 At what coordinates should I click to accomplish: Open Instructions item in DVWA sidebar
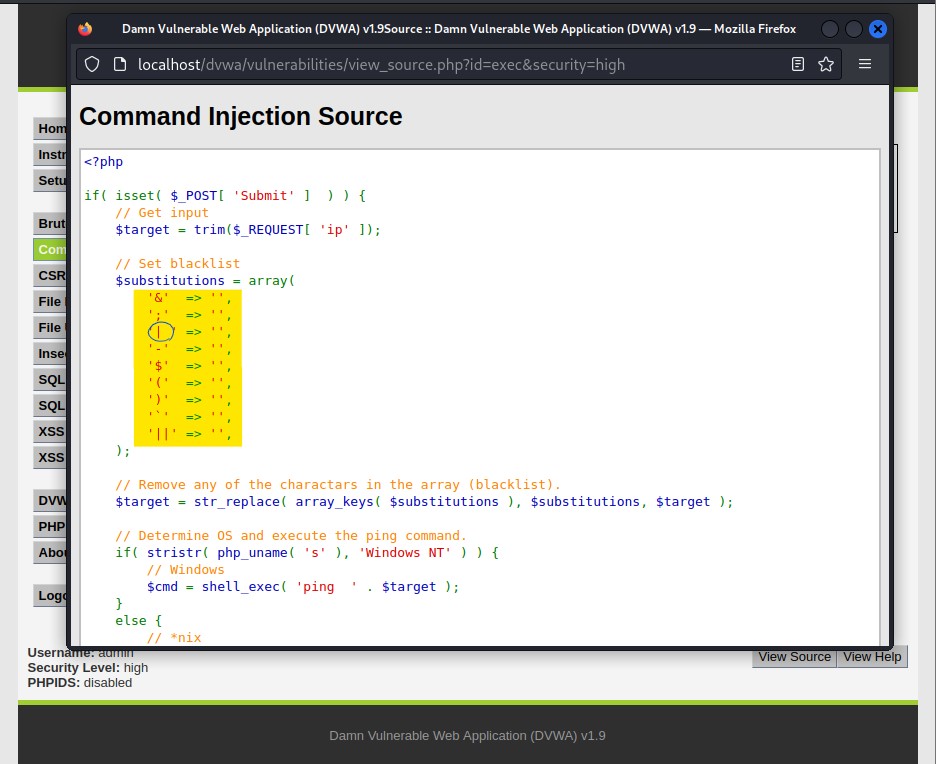tap(51, 155)
